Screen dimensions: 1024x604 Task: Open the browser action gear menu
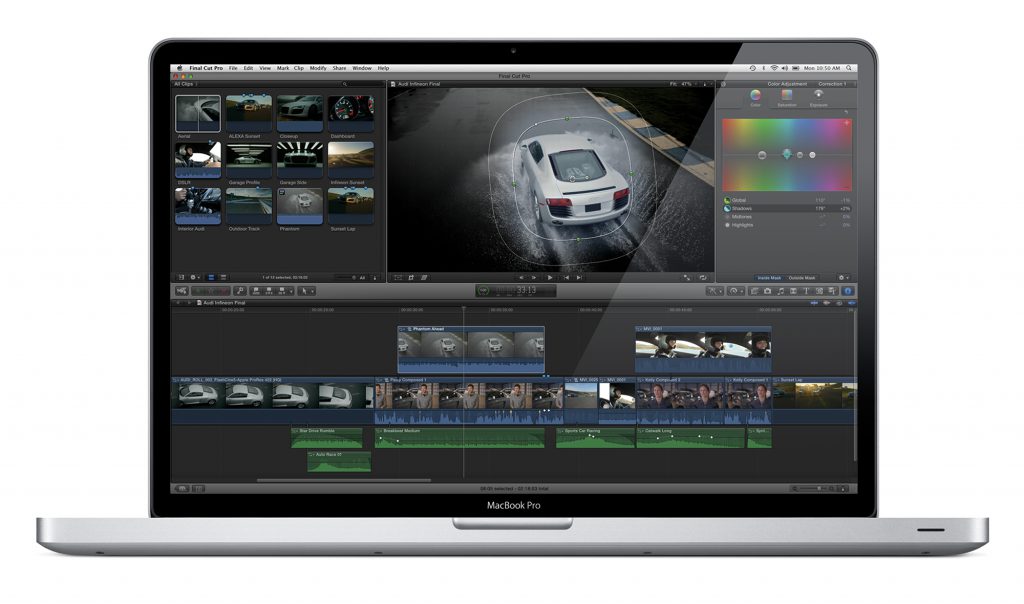click(194, 278)
